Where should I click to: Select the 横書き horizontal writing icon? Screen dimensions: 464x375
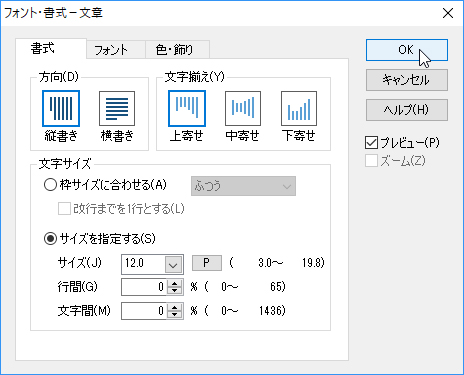pos(117,108)
